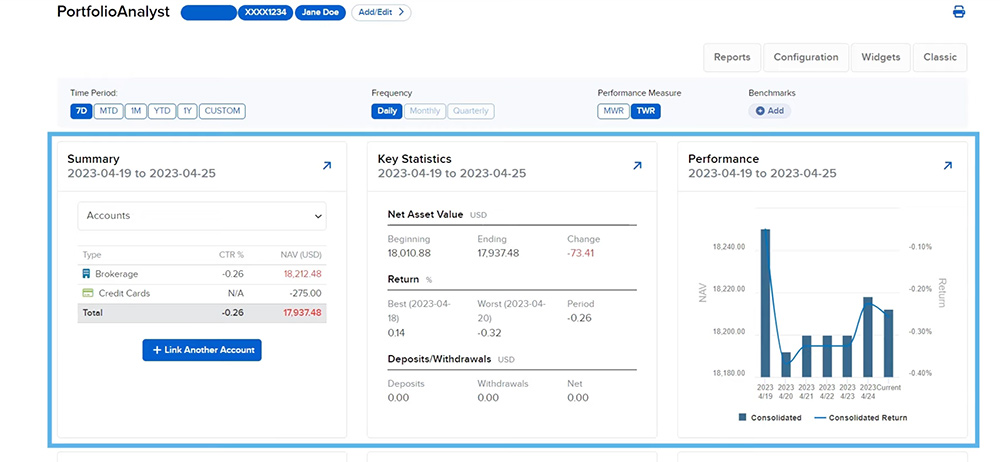Expand the Performance widget arrow icon
This screenshot has width=1000, height=462.
(x=948, y=165)
